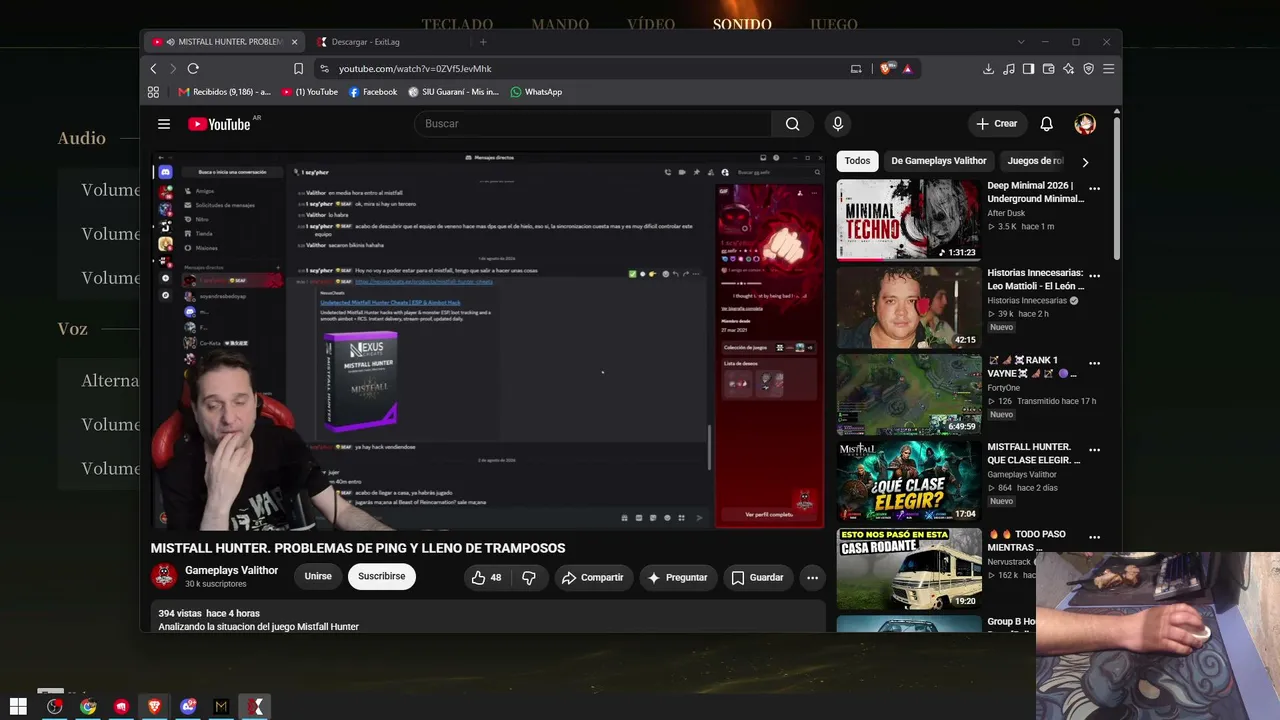This screenshot has height=720, width=1280.
Task: Open Casa Rodante video thumbnail
Action: (x=909, y=567)
